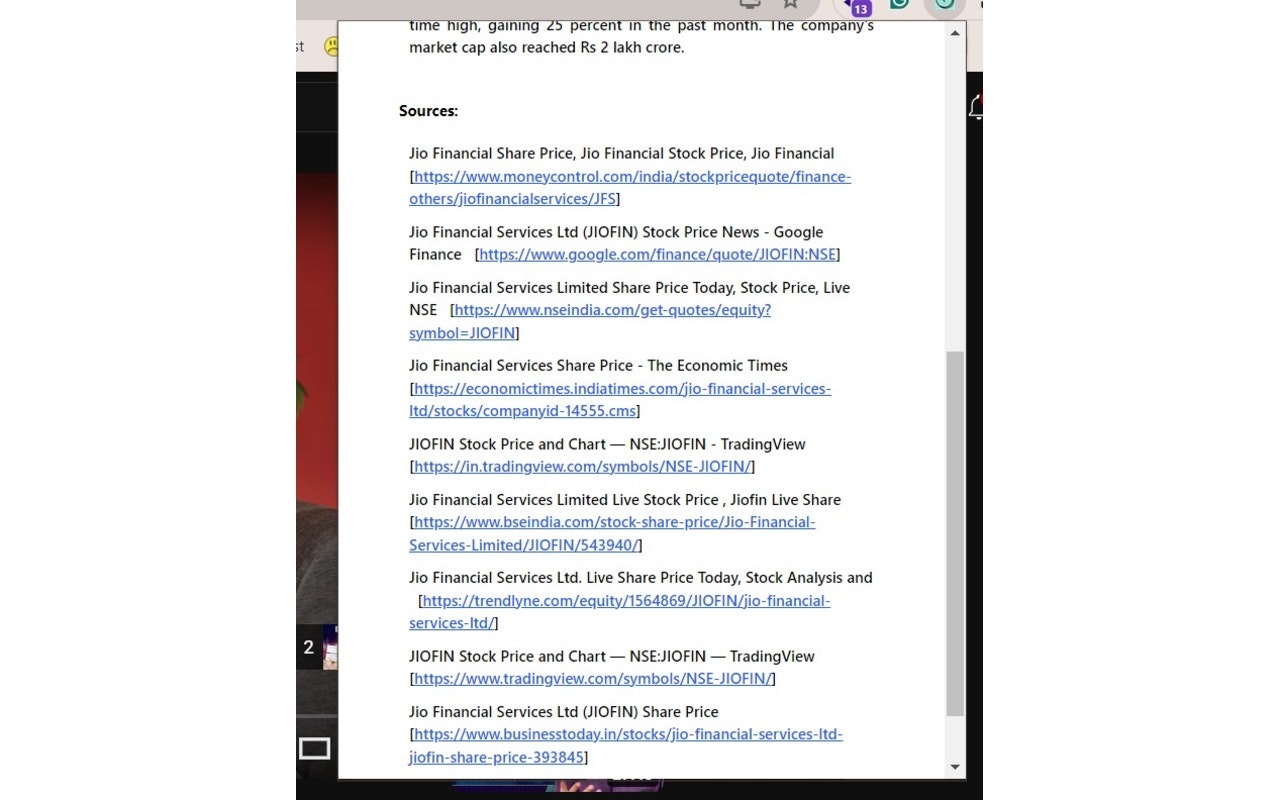Click 'Jio Financial Services Ltd (JIOFIN) Share Price' text
Image resolution: width=1280 pixels, height=800 pixels.
click(x=564, y=712)
